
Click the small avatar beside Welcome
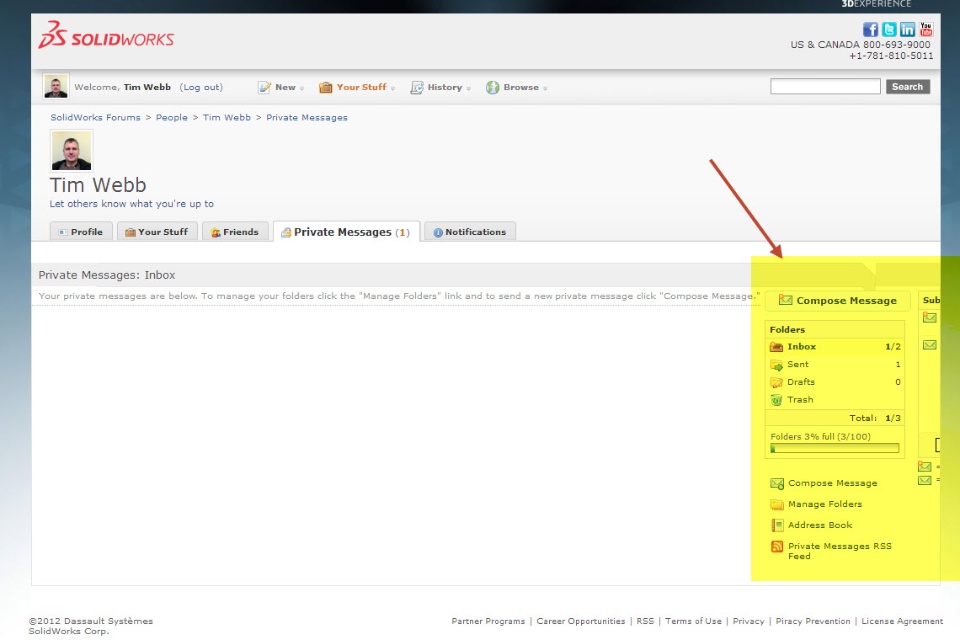56,86
